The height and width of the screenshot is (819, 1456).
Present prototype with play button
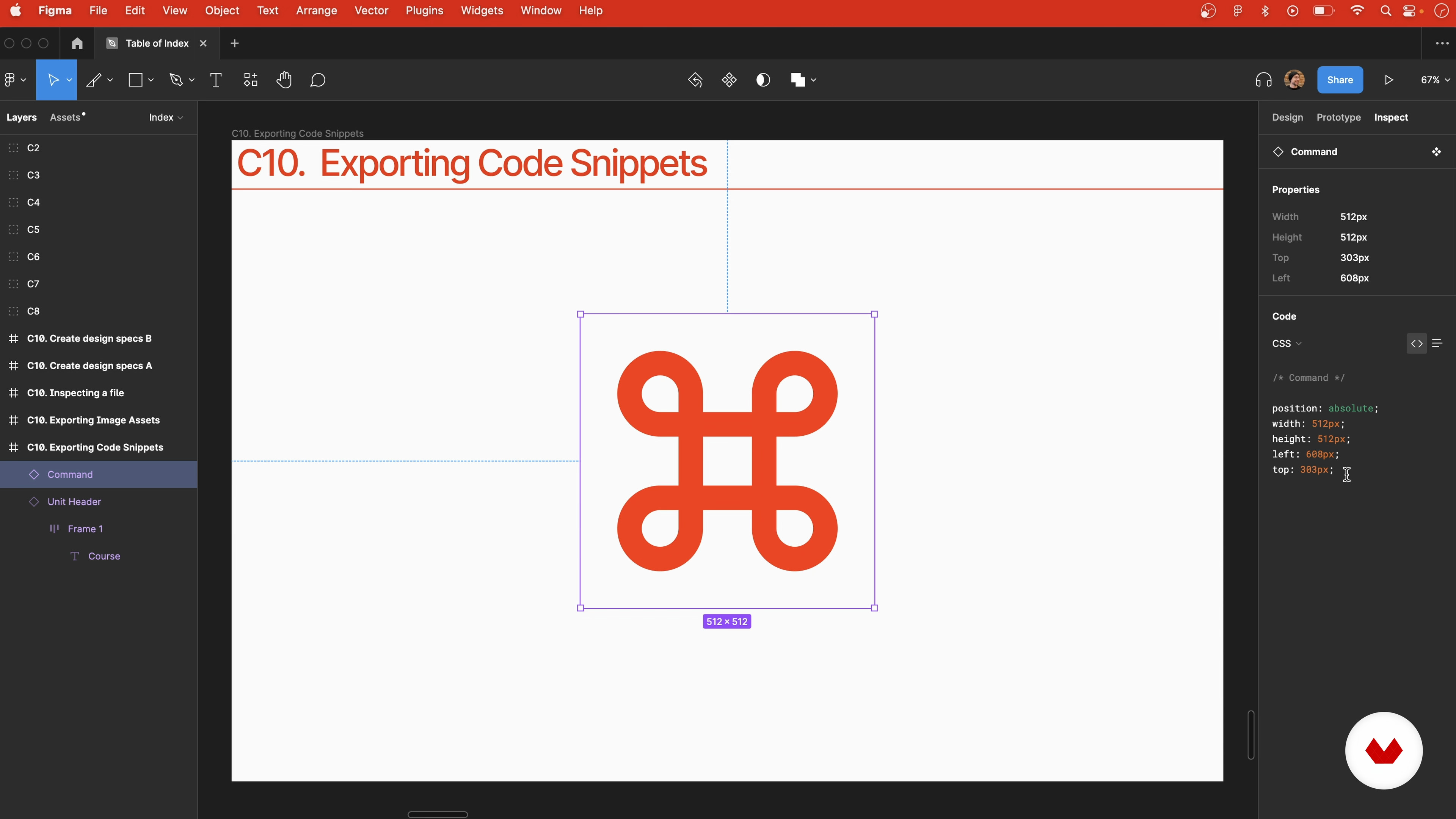[x=1389, y=80]
